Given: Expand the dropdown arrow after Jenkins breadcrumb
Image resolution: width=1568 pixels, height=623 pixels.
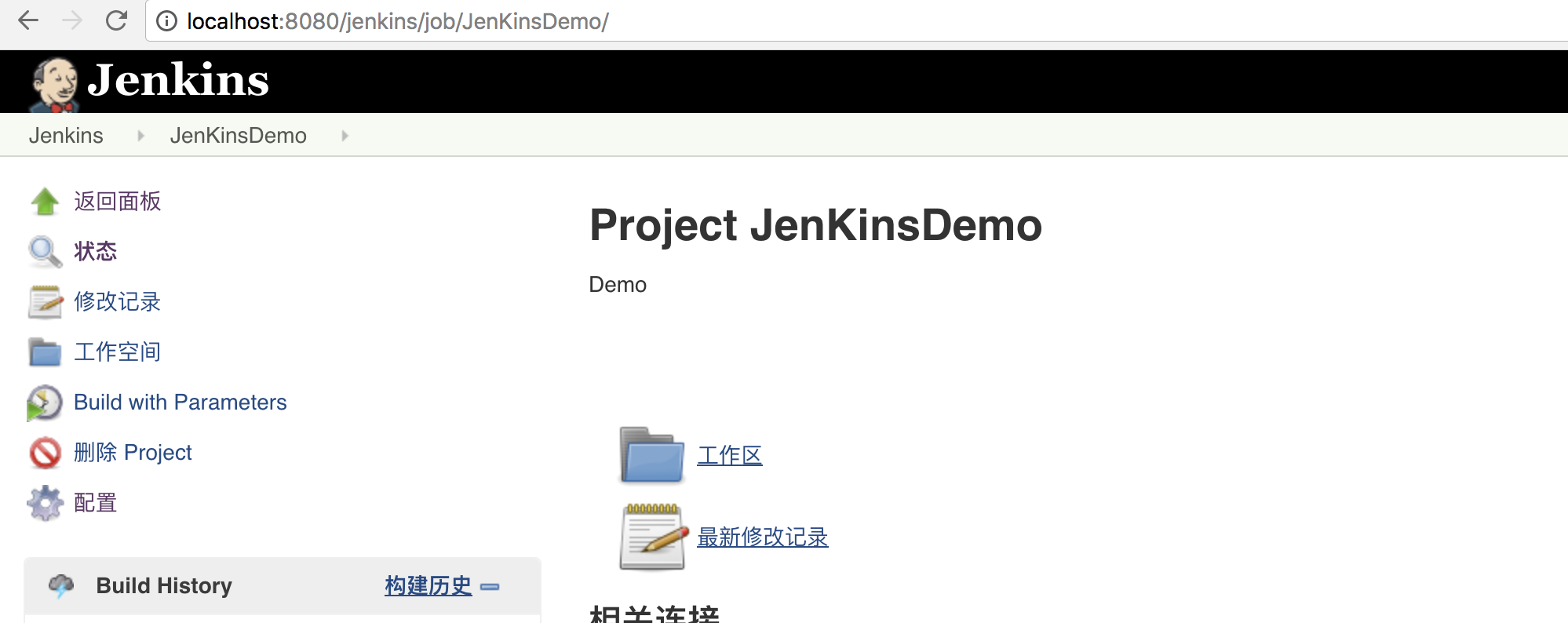Looking at the screenshot, I should (140, 136).
